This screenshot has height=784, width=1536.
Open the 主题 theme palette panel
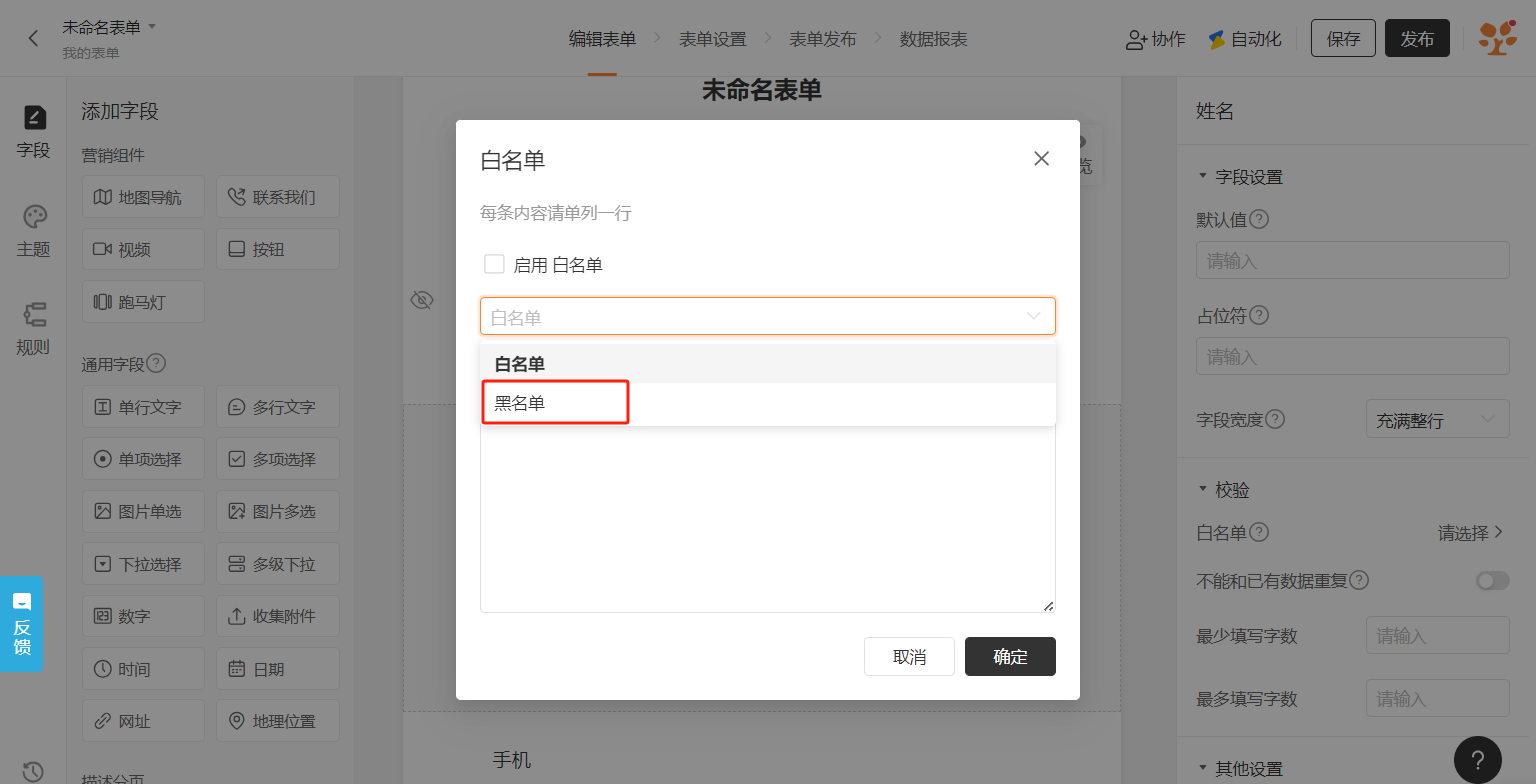pos(33,232)
